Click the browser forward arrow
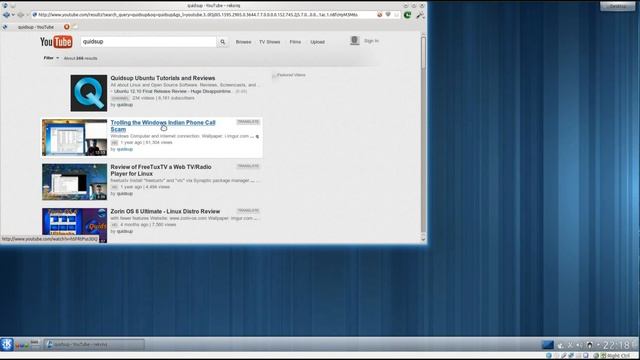The image size is (640, 360). [20, 15]
